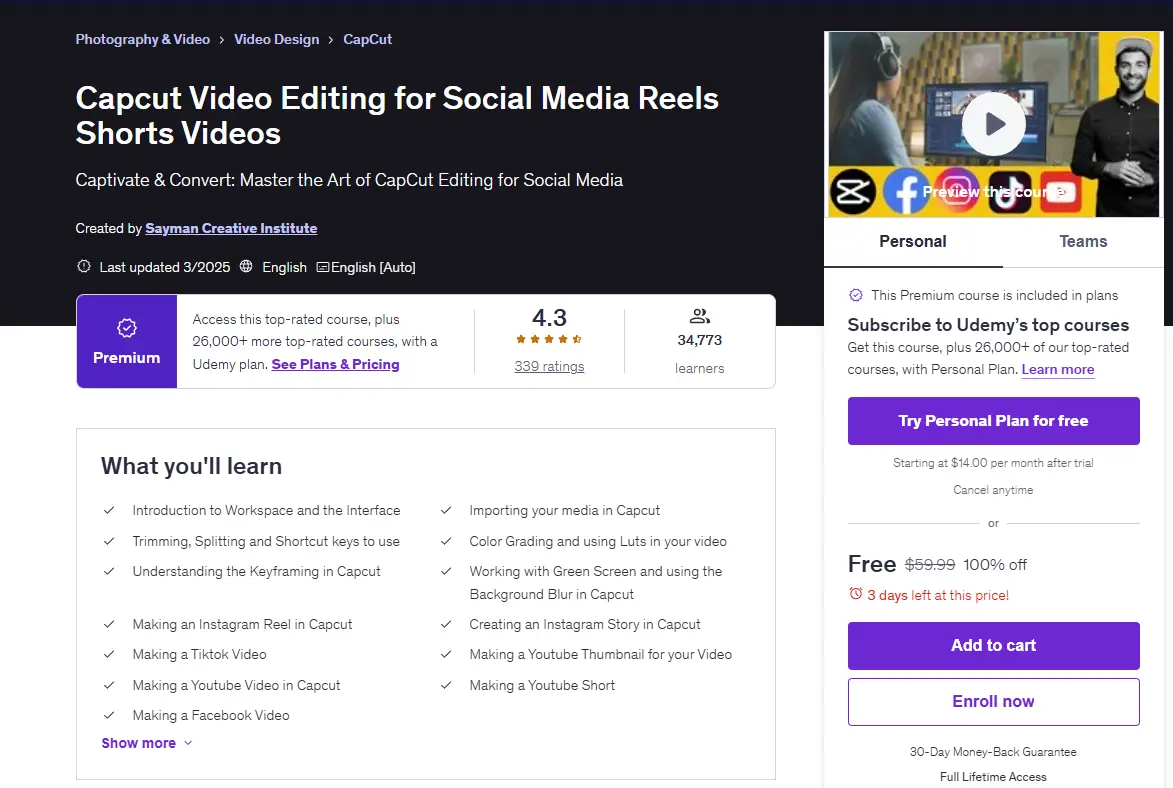Click '30-Day Money-Back Guarantee' text
This screenshot has width=1173, height=788.
pyautogui.click(x=993, y=751)
